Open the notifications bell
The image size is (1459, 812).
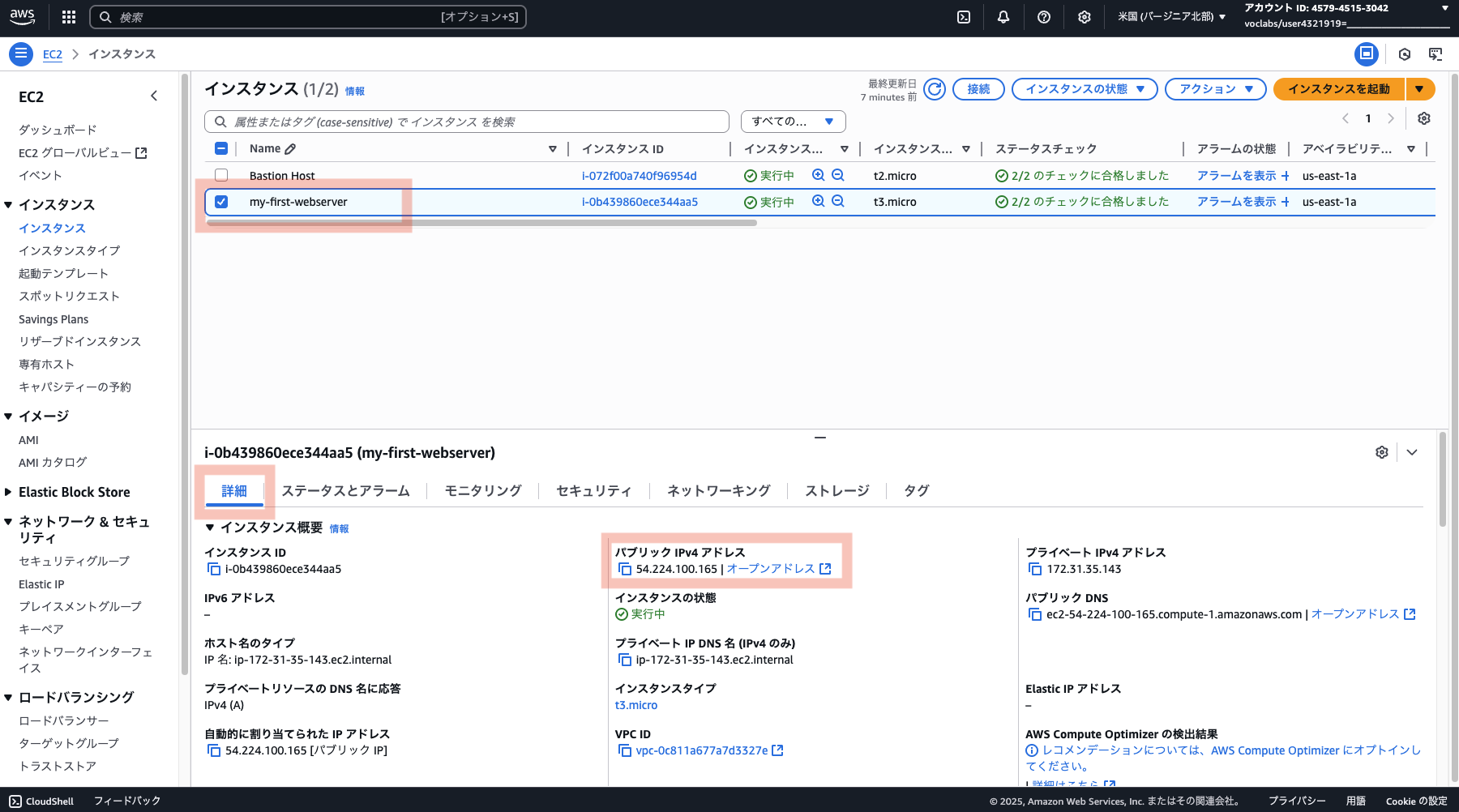[x=1003, y=17]
